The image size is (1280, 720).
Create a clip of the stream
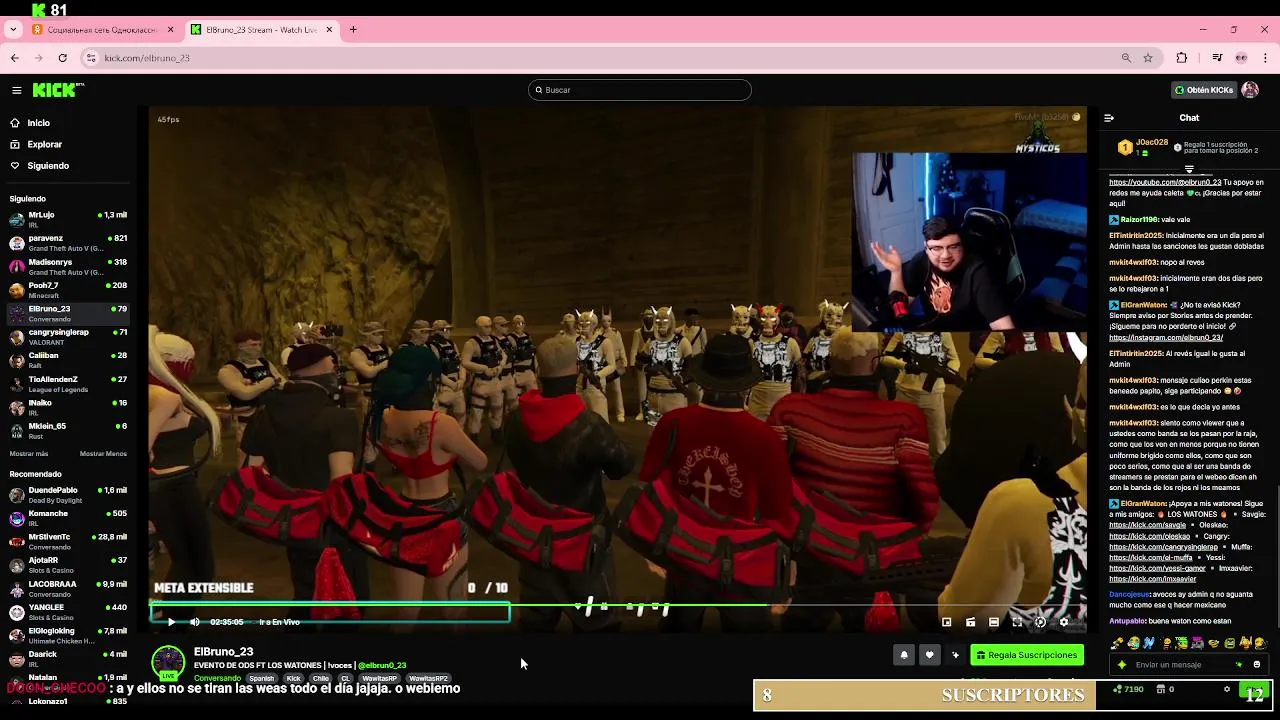970,622
